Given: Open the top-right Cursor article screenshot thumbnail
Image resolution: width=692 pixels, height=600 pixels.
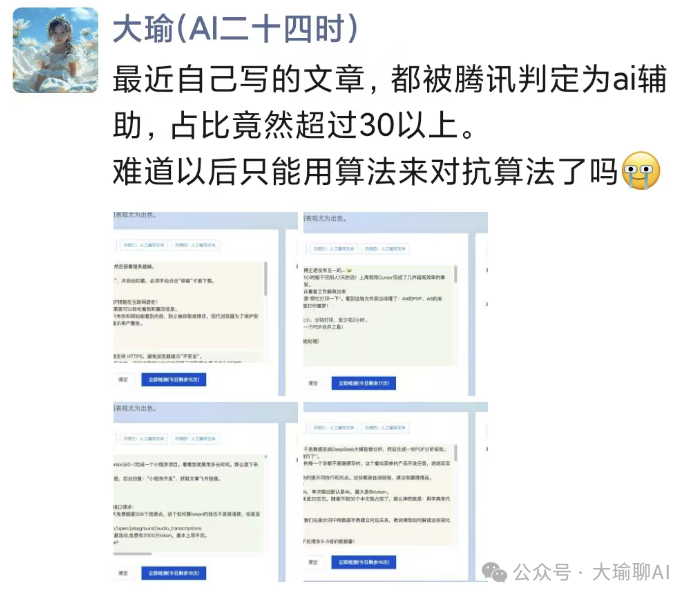Looking at the screenshot, I should click(x=395, y=304).
